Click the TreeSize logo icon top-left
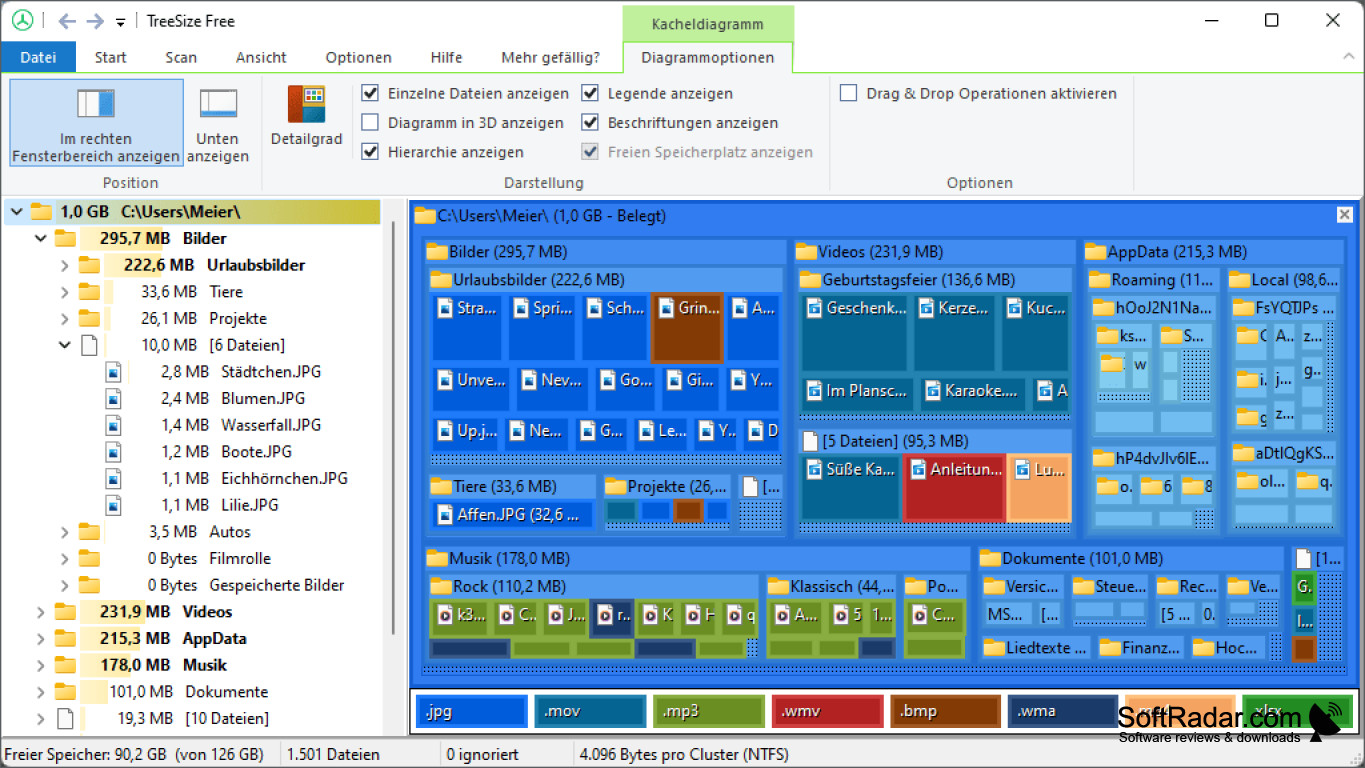The width and height of the screenshot is (1365, 768). [22, 20]
